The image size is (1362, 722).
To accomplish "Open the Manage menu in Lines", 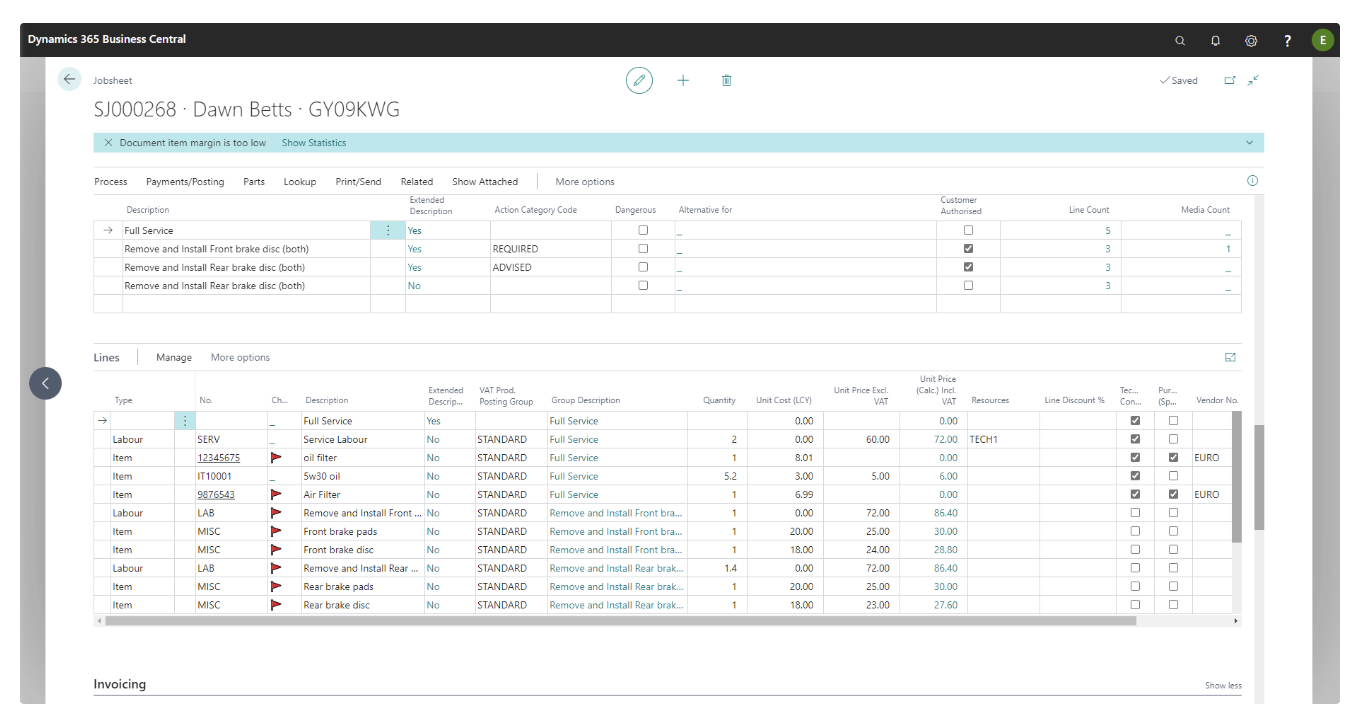I will (174, 358).
